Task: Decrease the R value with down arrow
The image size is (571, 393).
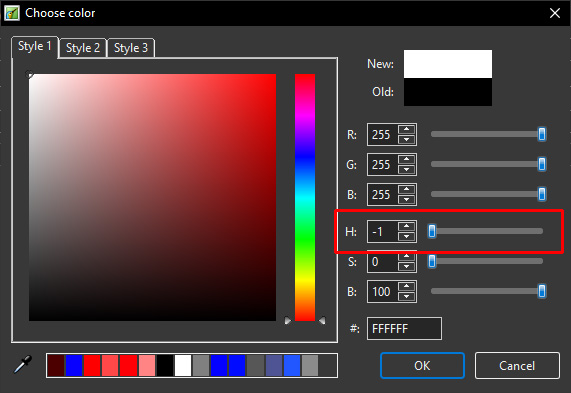Action: (406, 139)
